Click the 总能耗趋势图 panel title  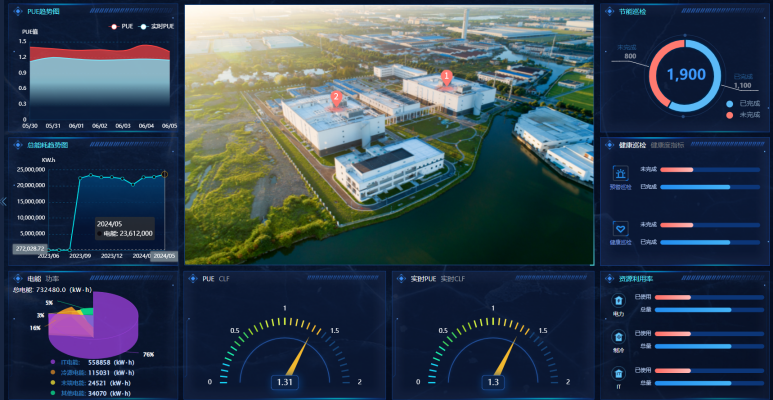48,145
